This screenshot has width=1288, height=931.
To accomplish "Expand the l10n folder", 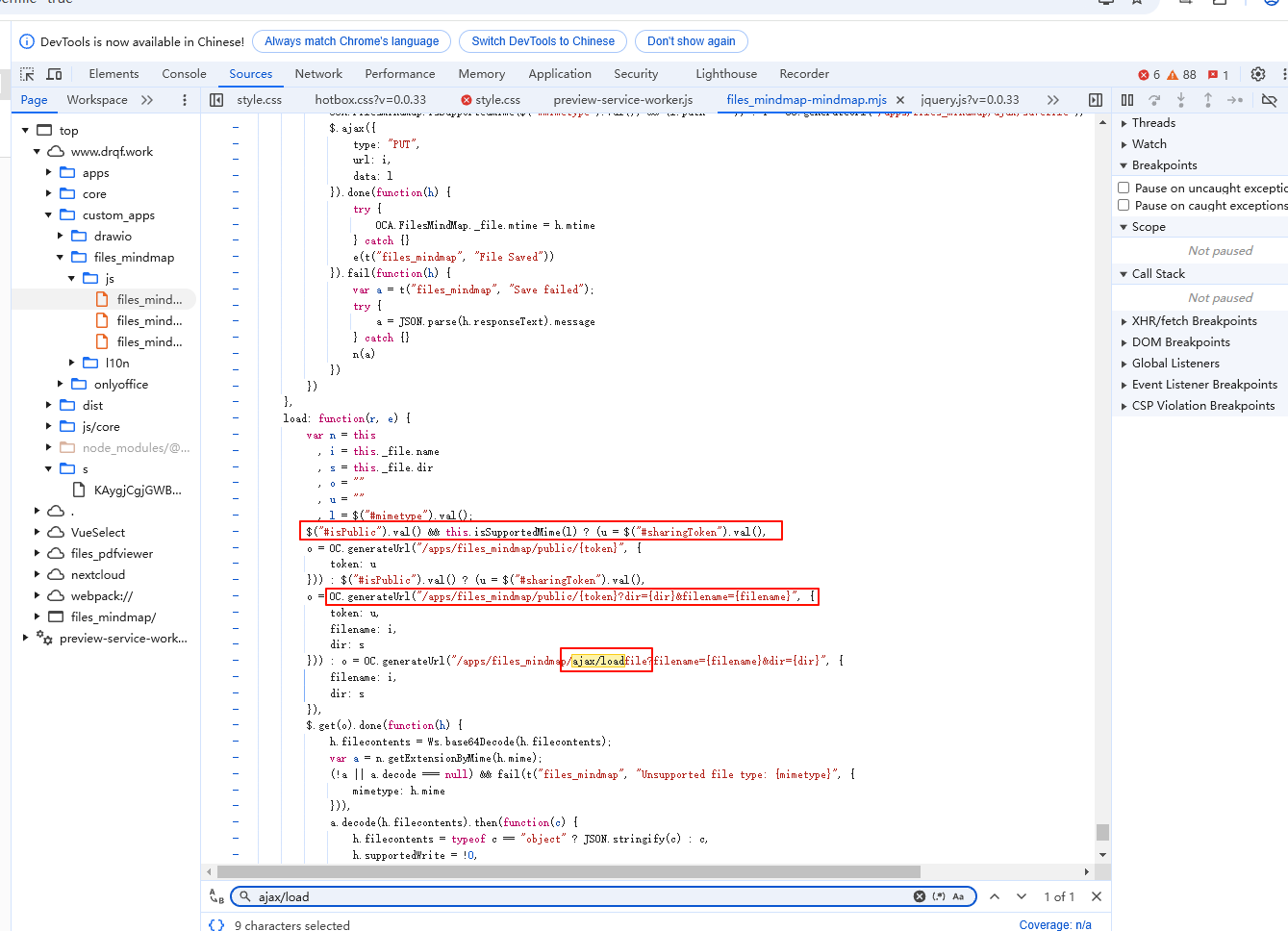I will tap(72, 364).
